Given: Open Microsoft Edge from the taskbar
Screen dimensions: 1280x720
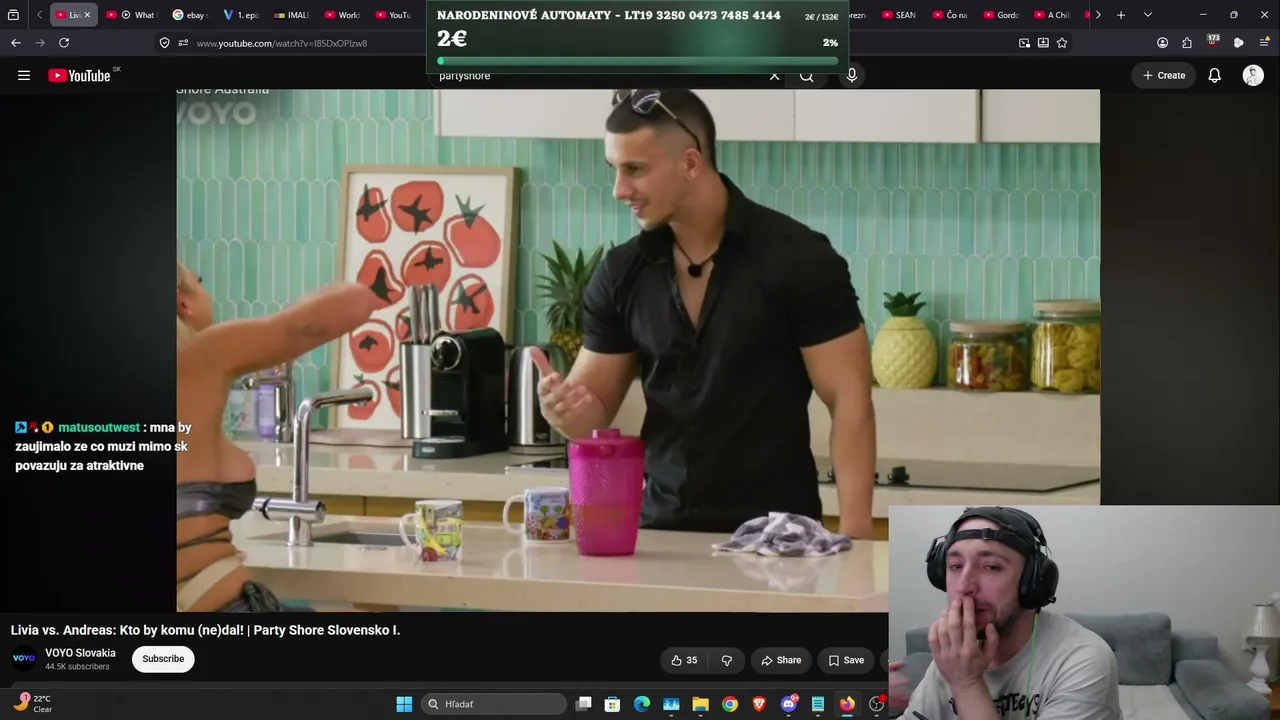Looking at the screenshot, I should (642, 704).
